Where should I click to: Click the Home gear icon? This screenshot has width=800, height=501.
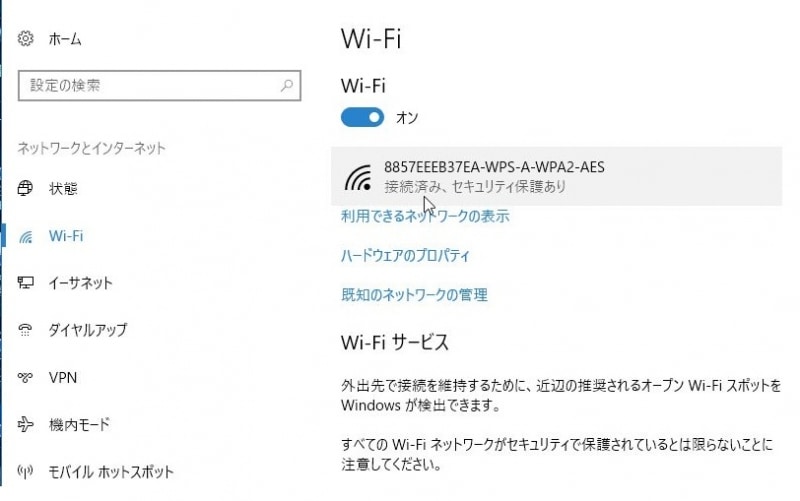pos(26,39)
